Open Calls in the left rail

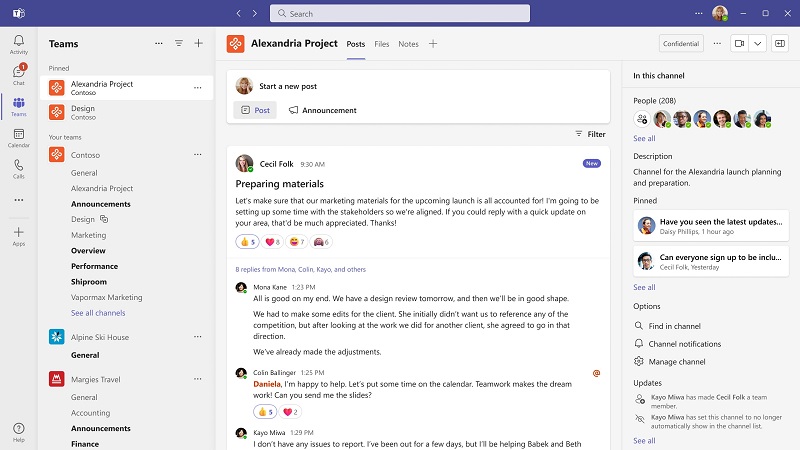(x=19, y=169)
